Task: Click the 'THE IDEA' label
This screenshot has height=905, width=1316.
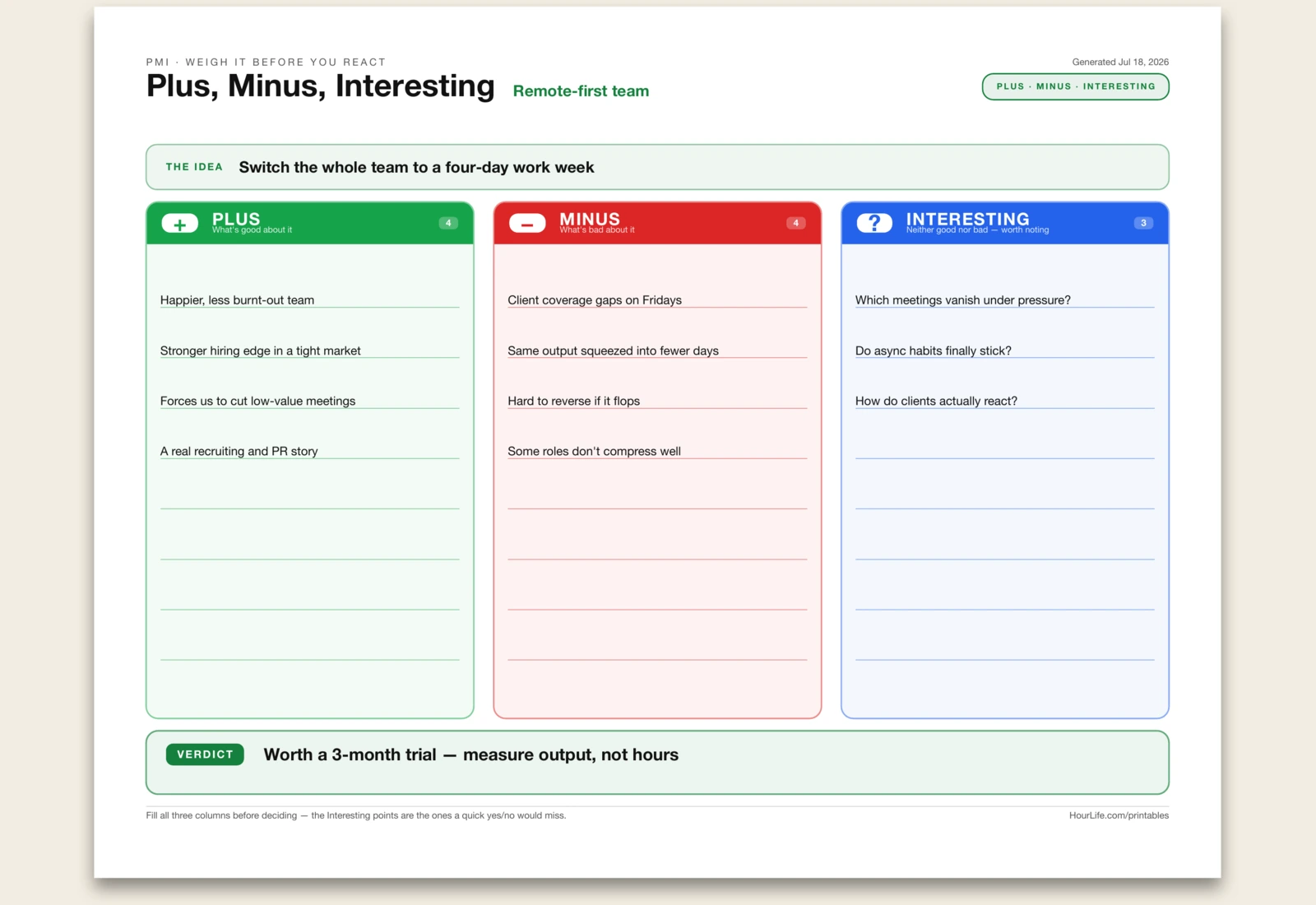Action: [x=194, y=167]
